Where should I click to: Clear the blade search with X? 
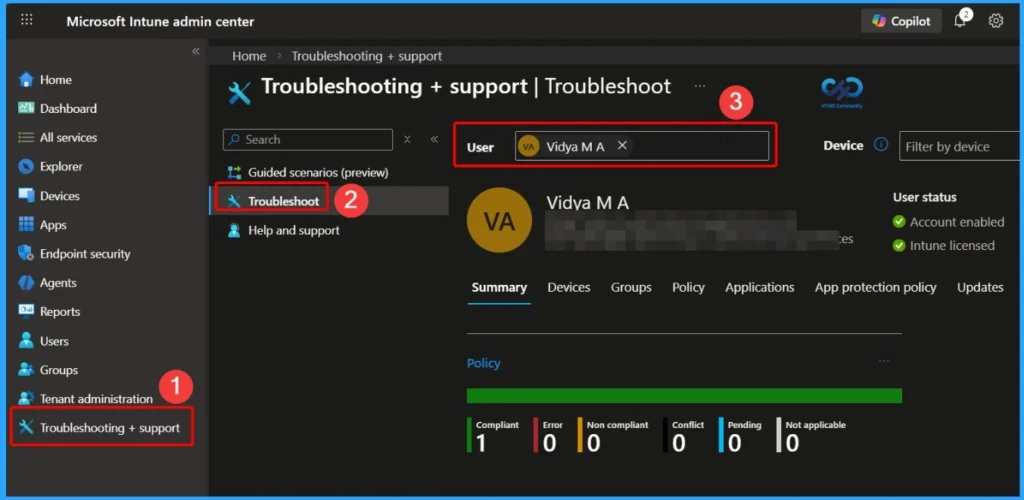point(407,139)
